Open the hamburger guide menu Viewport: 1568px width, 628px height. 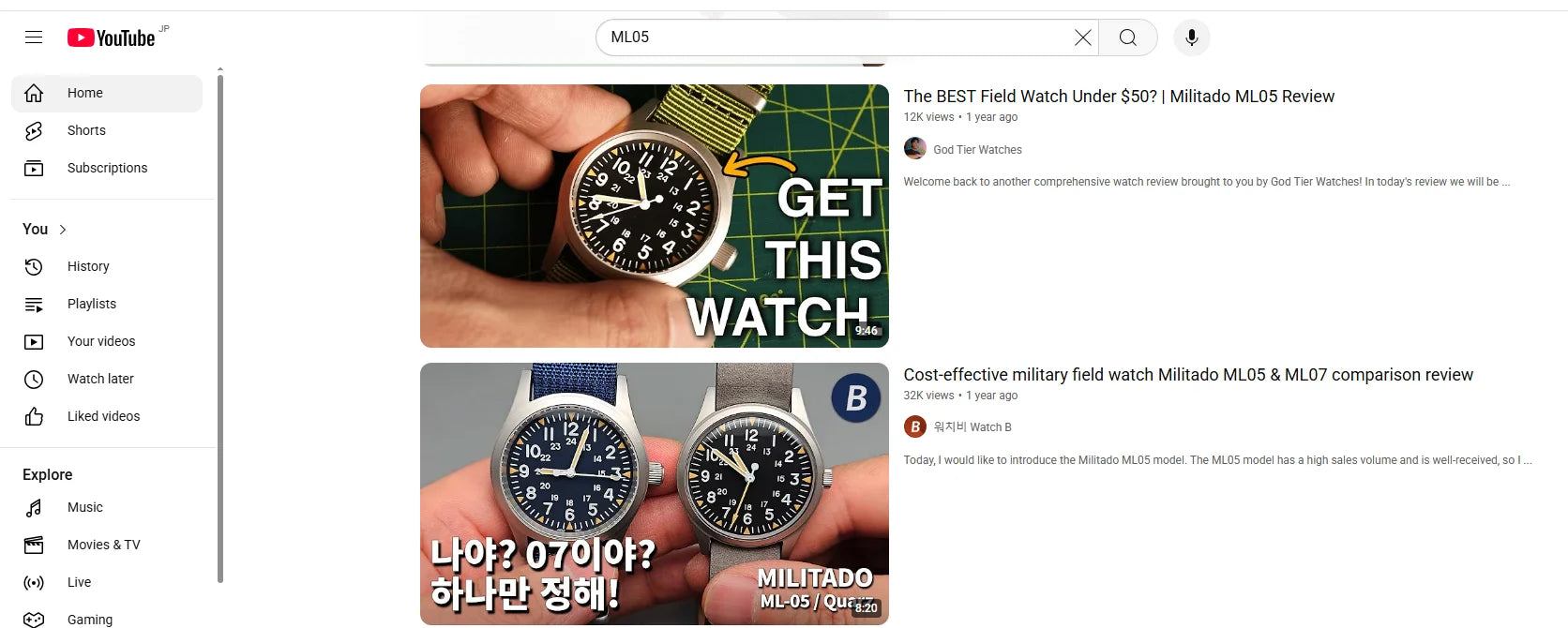tap(34, 37)
